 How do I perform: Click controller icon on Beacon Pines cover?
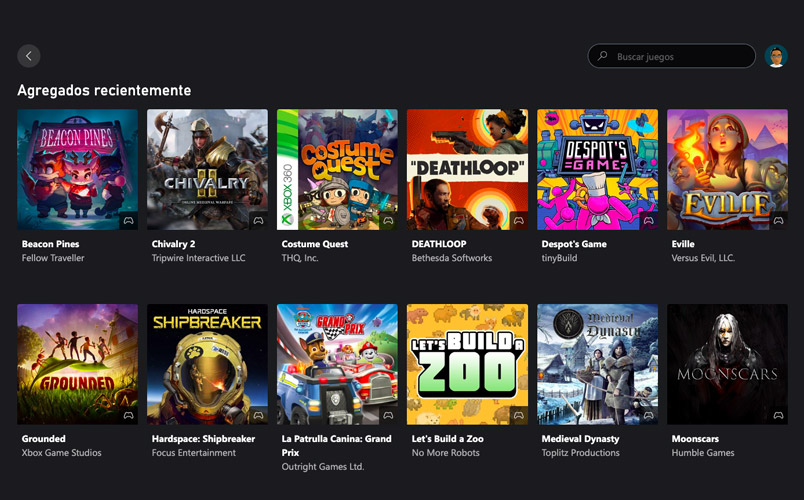129,221
